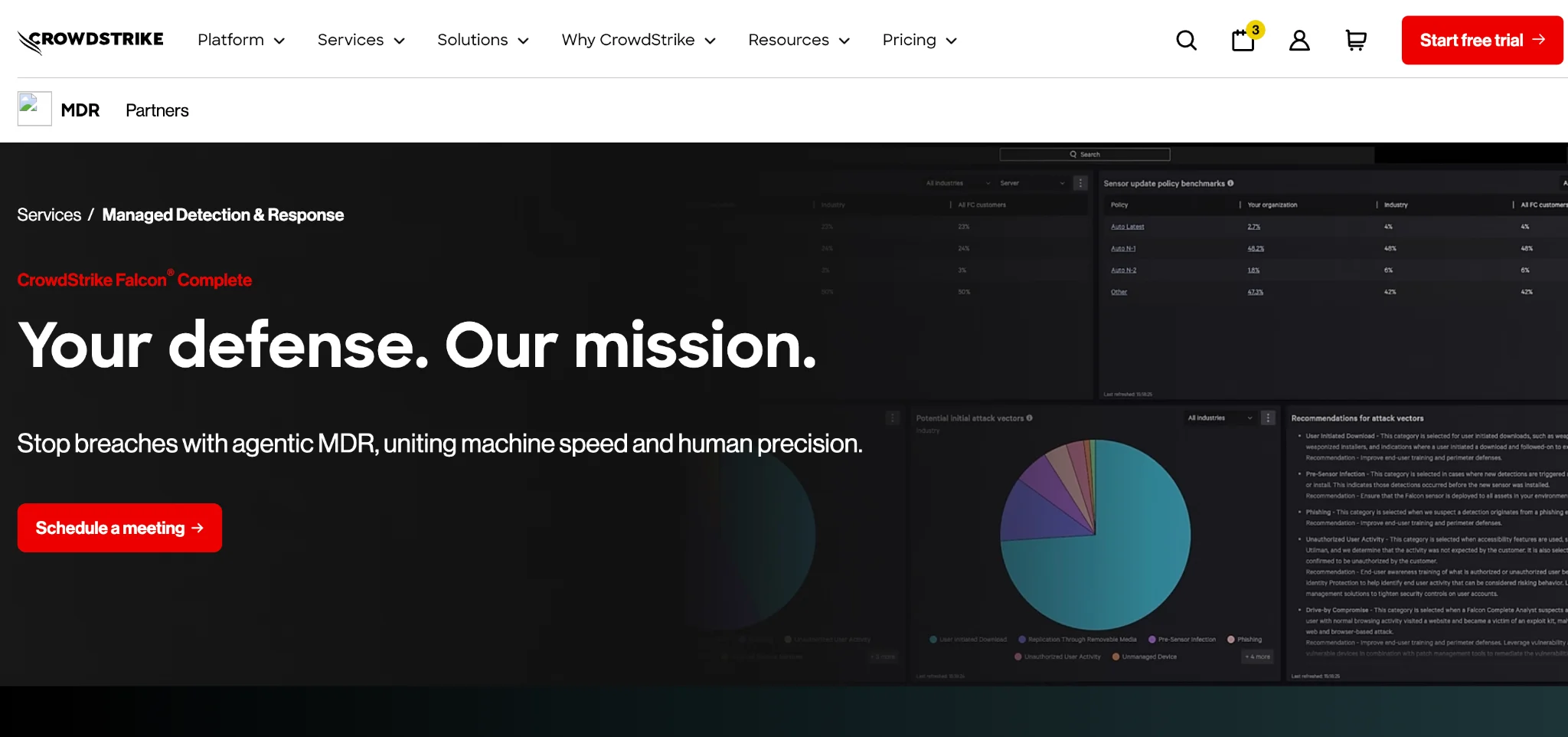Click Managed Detection & Response breadcrumb
This screenshot has height=737, width=1568.
pos(223,215)
